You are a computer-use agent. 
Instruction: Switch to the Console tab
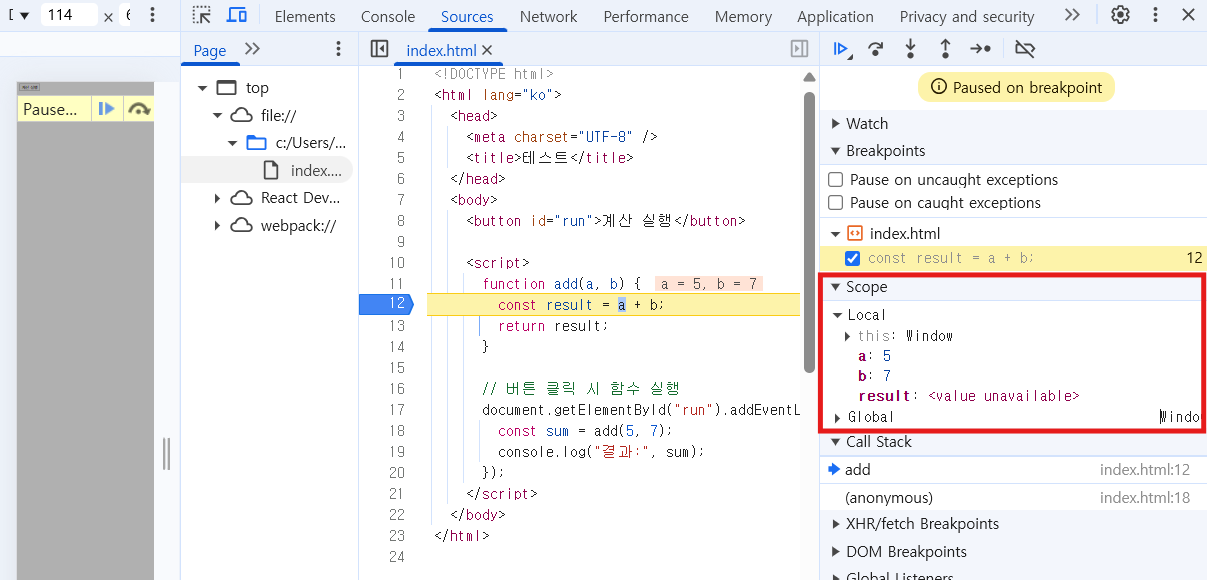pos(388,17)
